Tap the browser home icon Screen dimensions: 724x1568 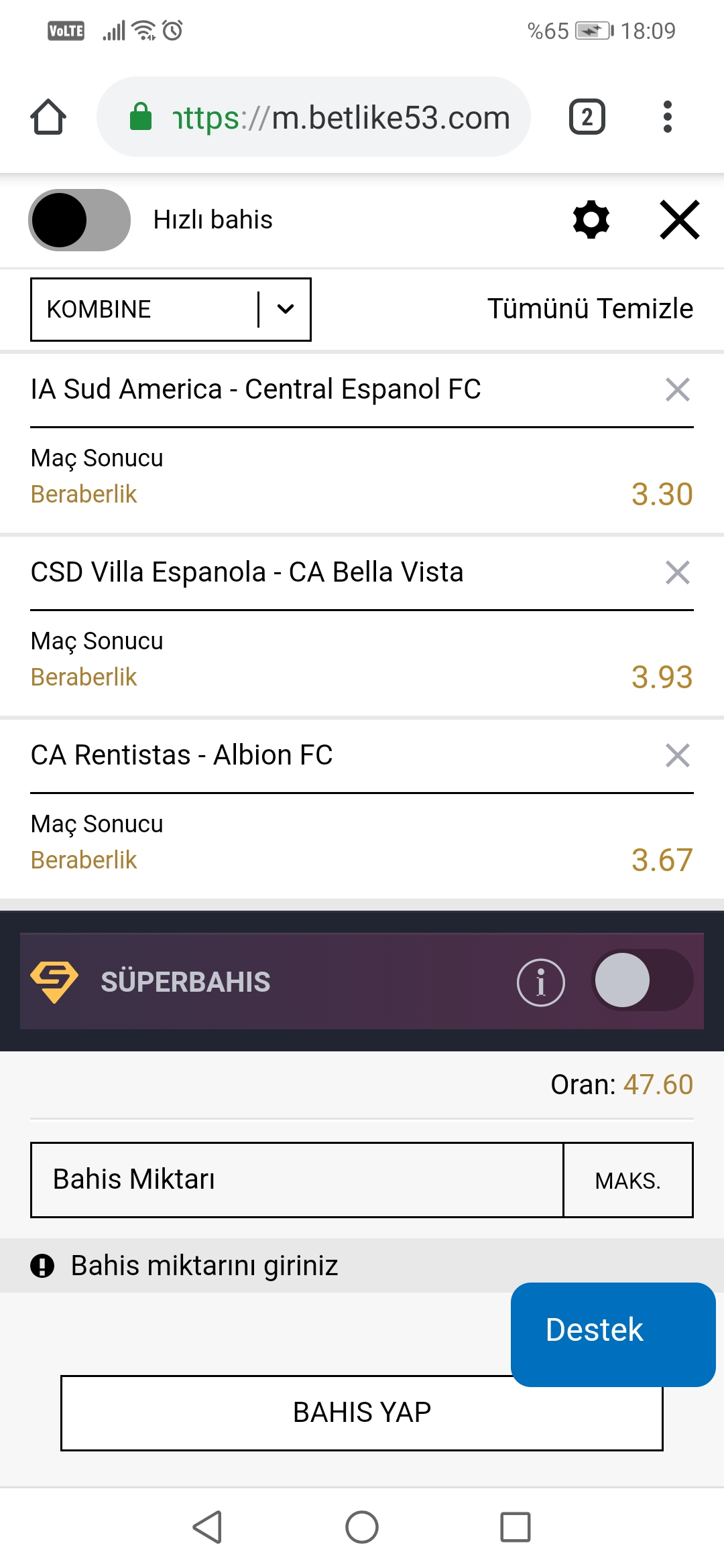[x=48, y=117]
